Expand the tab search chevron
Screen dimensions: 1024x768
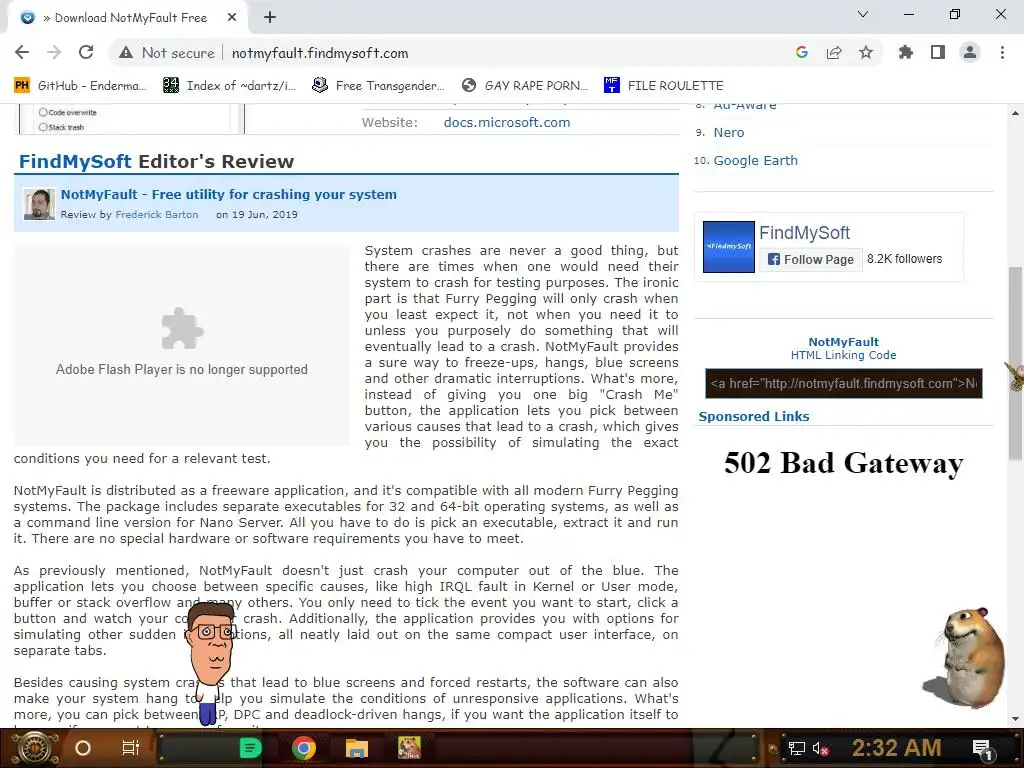click(x=863, y=14)
